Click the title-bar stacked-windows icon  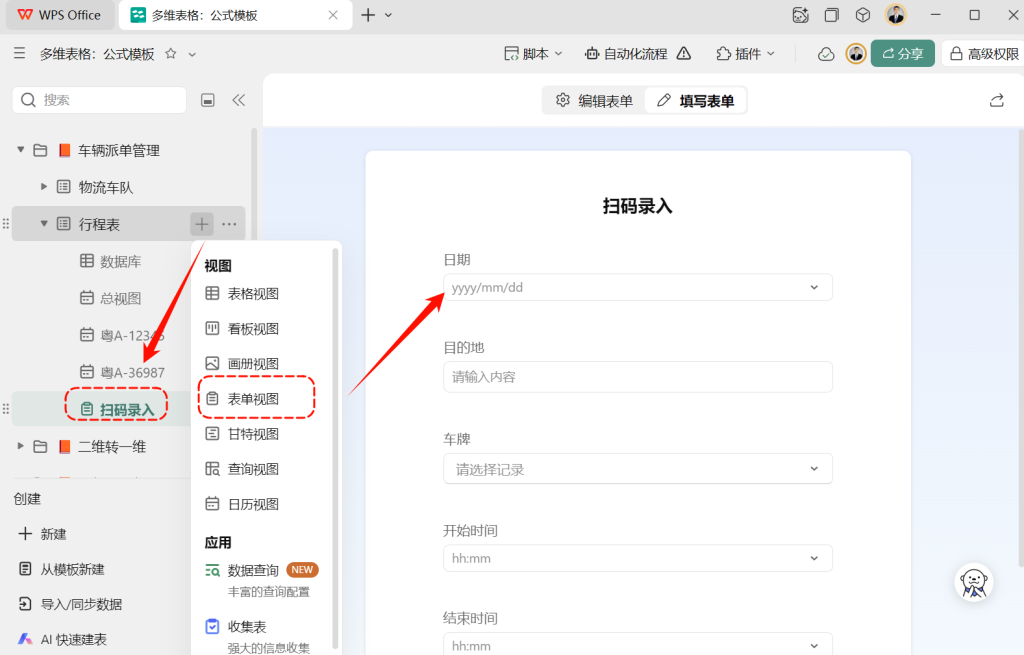coord(831,15)
